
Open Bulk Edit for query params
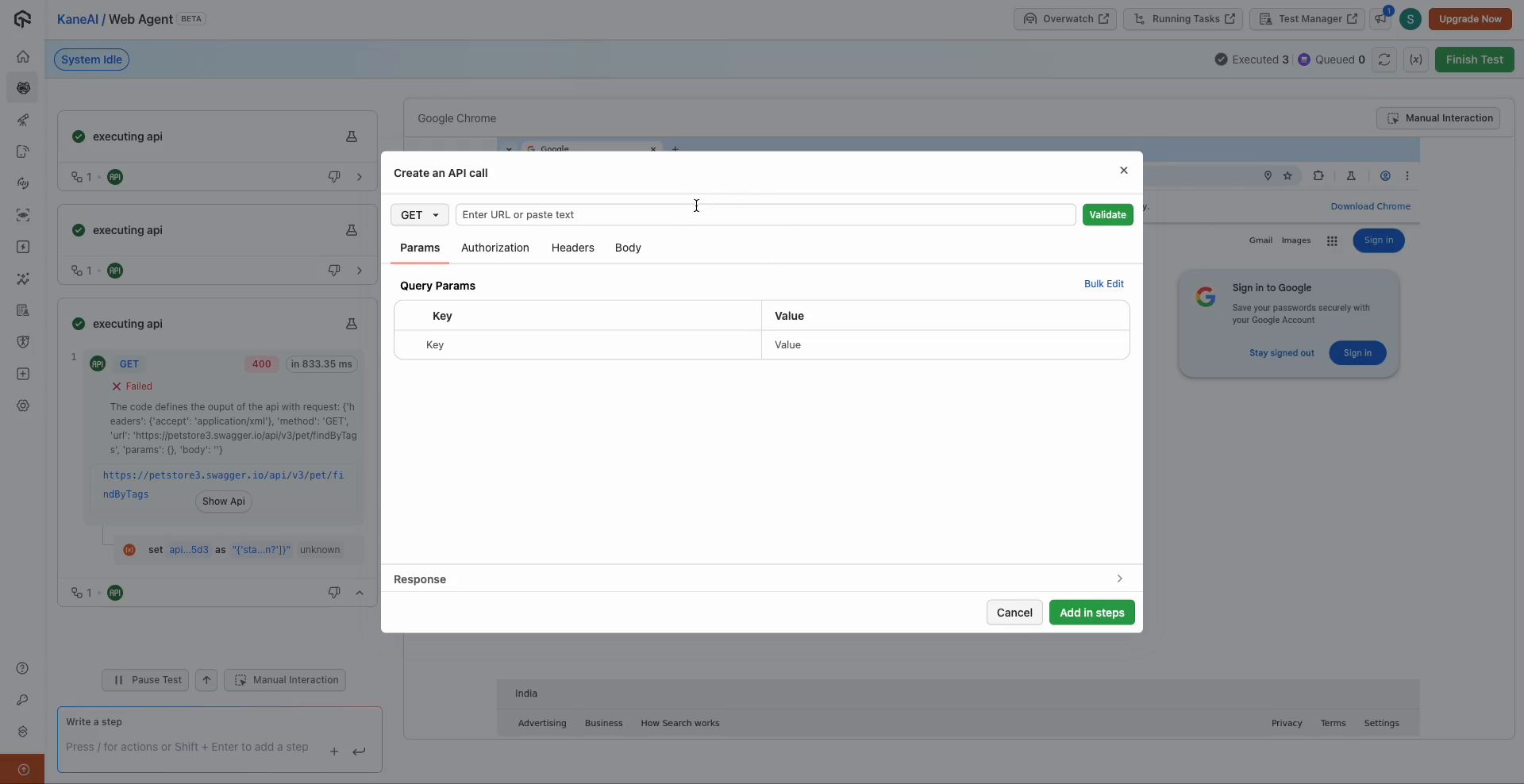[x=1104, y=283]
